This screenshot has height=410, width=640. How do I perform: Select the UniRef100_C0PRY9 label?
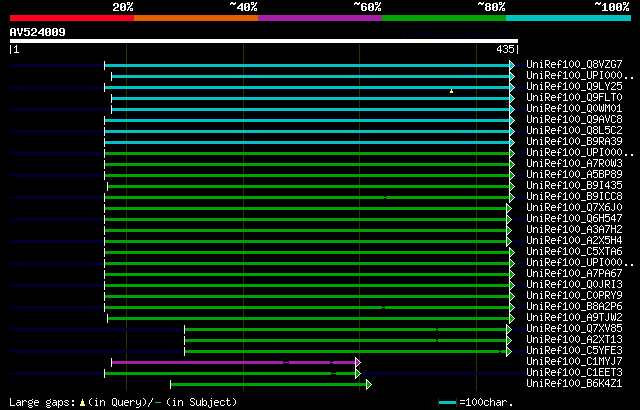pos(574,296)
